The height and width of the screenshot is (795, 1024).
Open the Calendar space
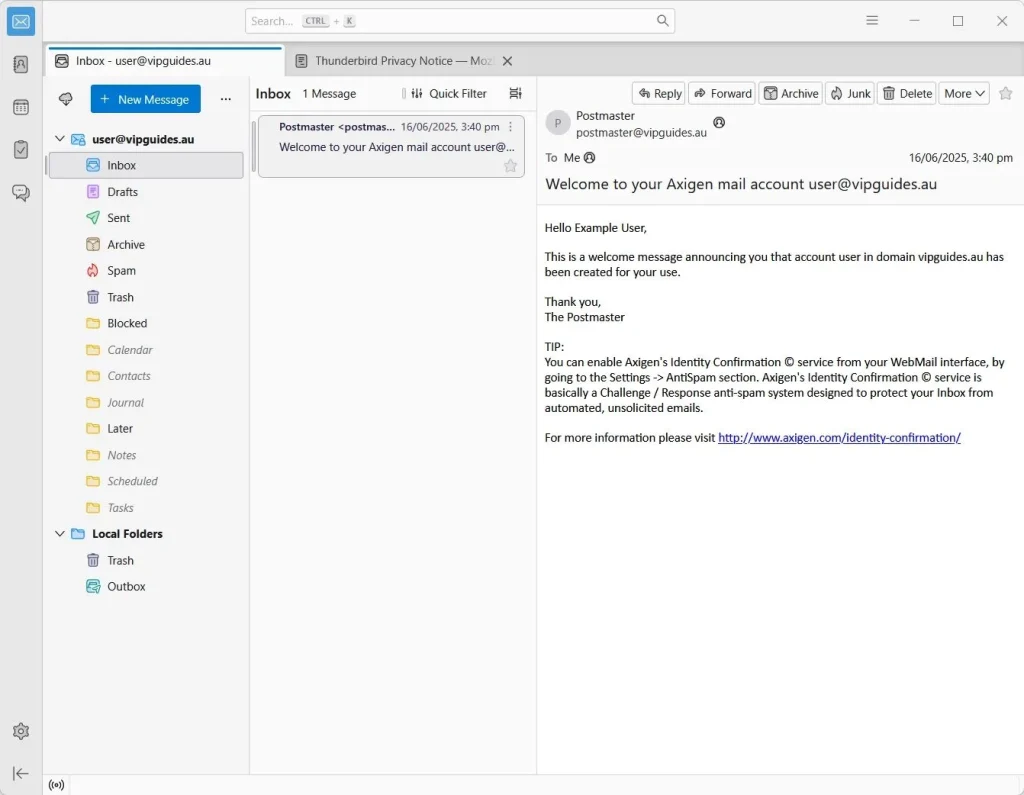tap(20, 107)
